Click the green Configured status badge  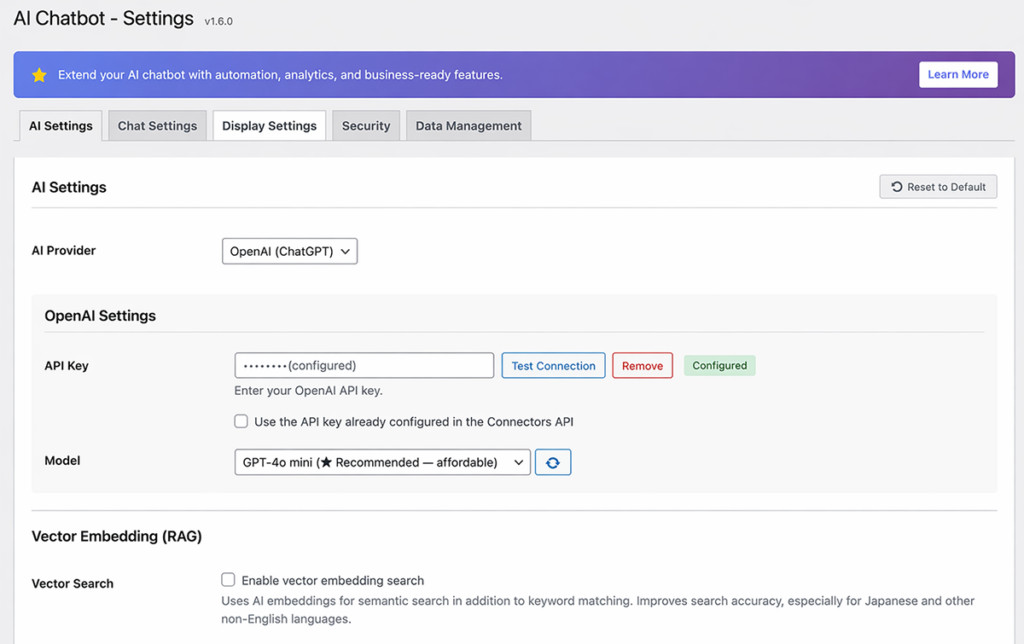(x=719, y=365)
